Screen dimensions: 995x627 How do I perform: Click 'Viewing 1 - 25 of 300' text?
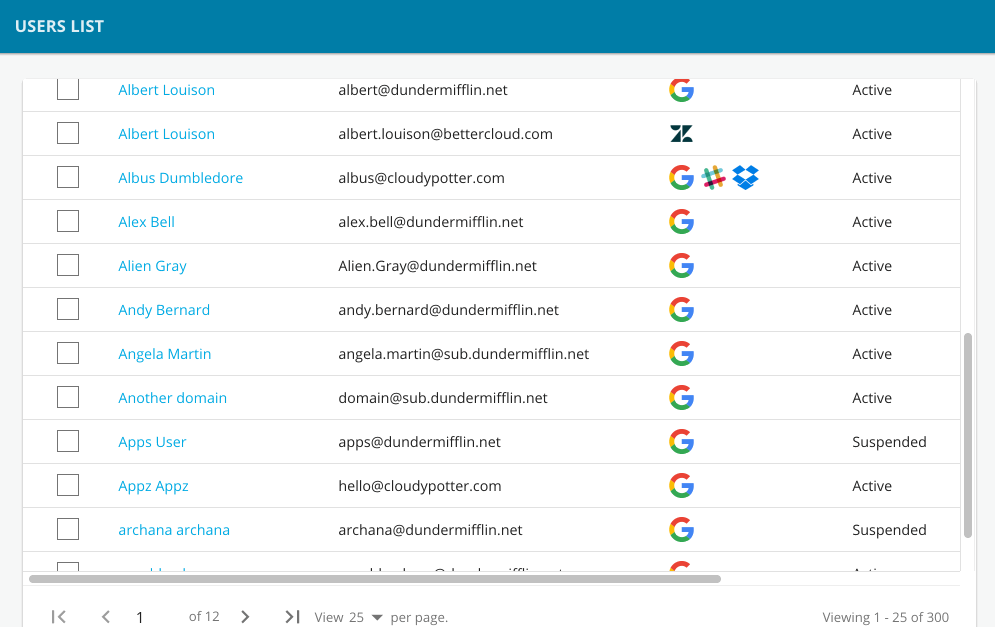click(x=885, y=617)
